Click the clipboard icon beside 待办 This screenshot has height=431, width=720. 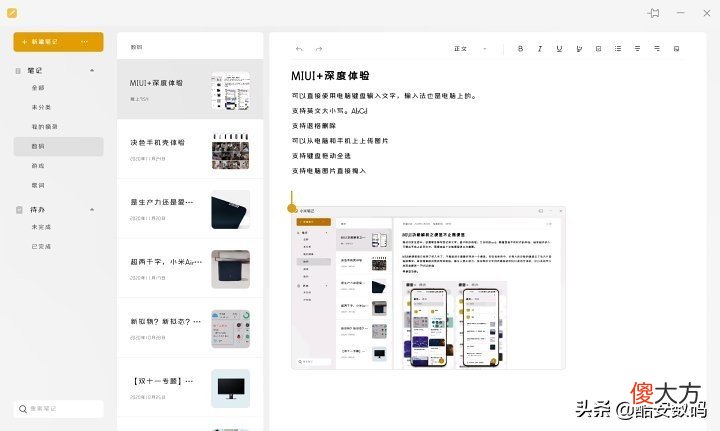pos(19,210)
